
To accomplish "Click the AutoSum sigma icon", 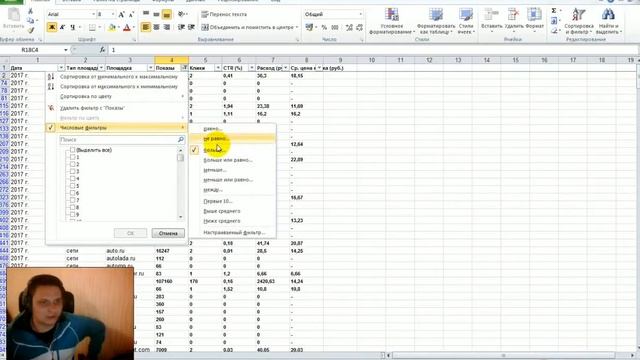I will coord(554,11).
